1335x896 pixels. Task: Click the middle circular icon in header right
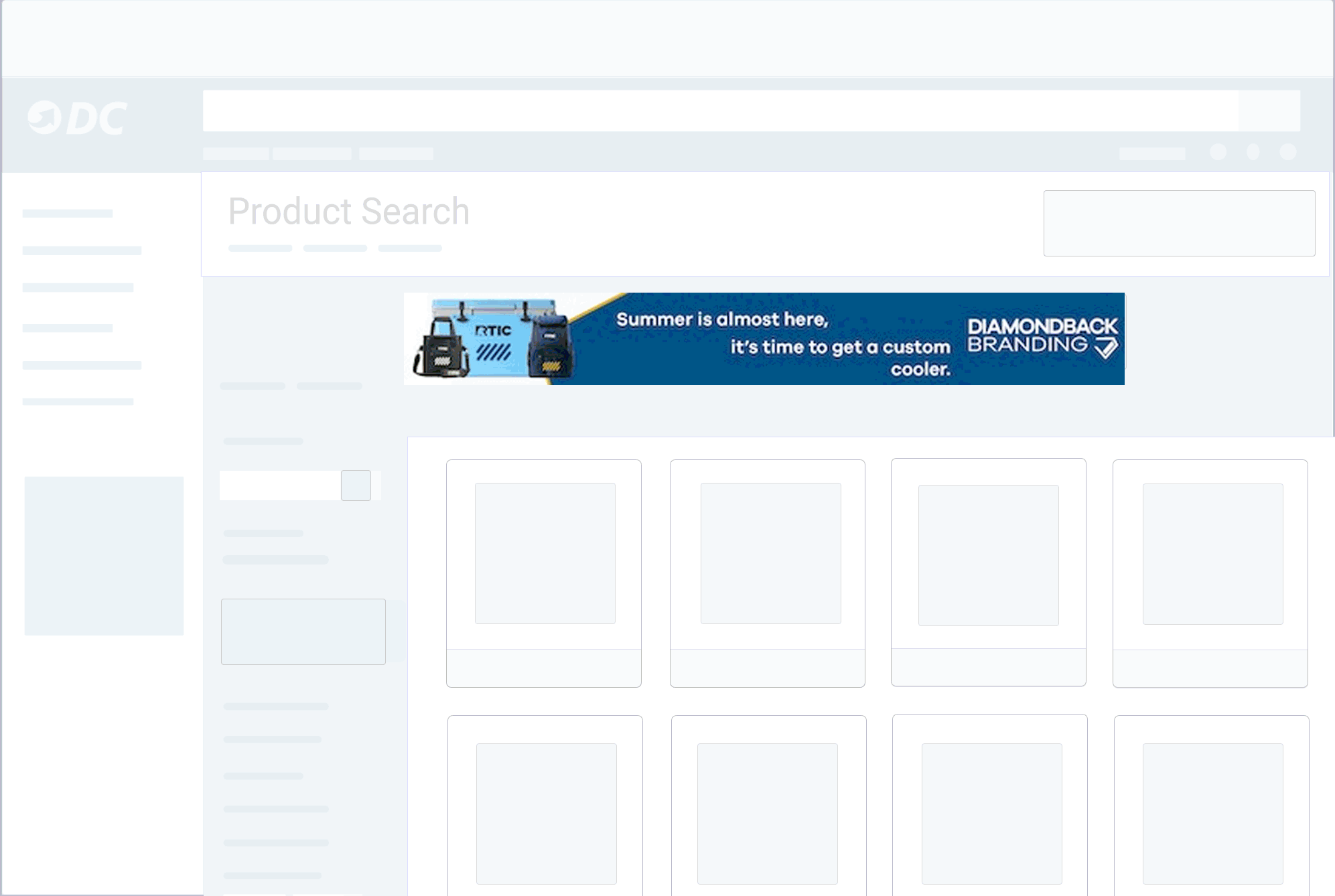point(1253,152)
